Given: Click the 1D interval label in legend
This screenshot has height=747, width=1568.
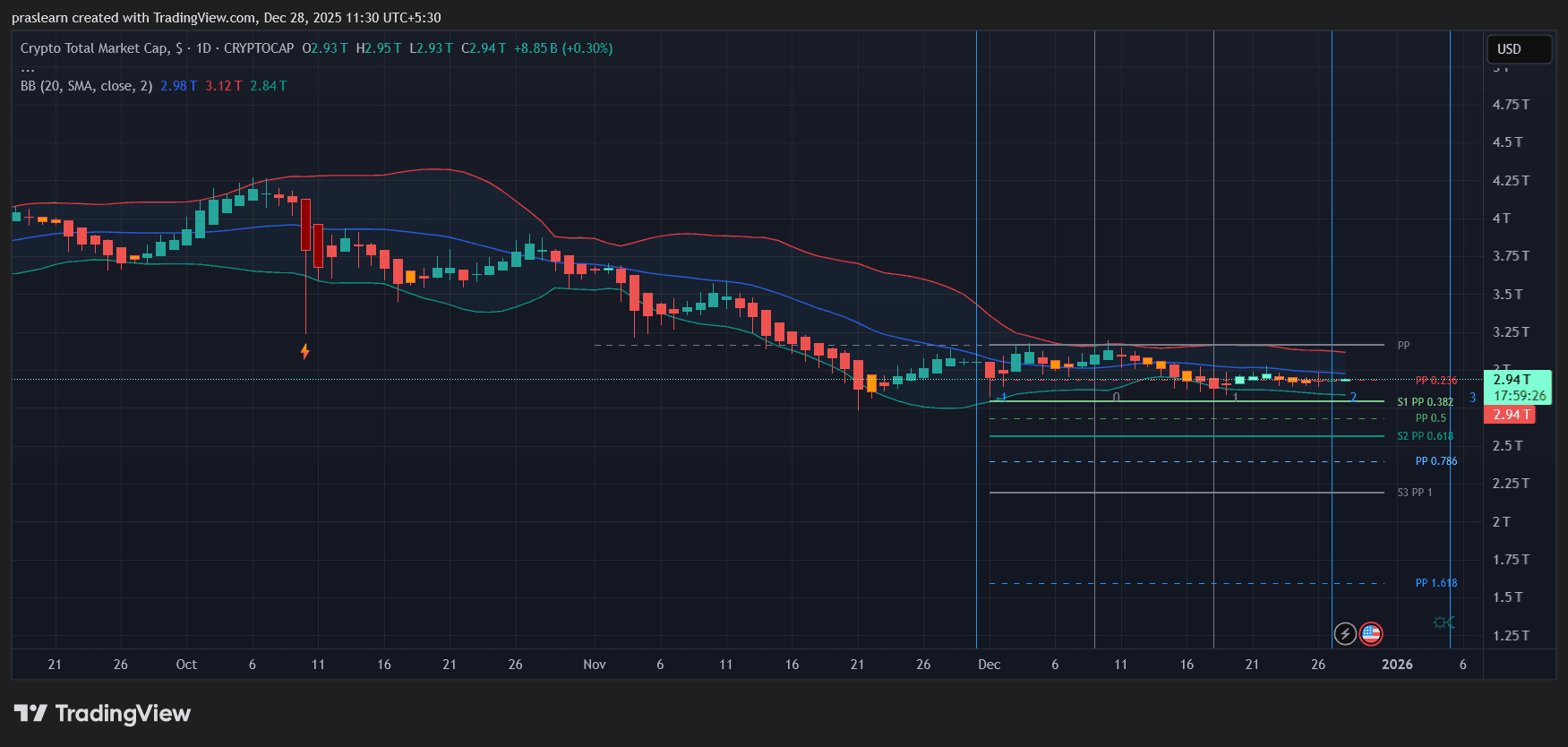Looking at the screenshot, I should [203, 48].
